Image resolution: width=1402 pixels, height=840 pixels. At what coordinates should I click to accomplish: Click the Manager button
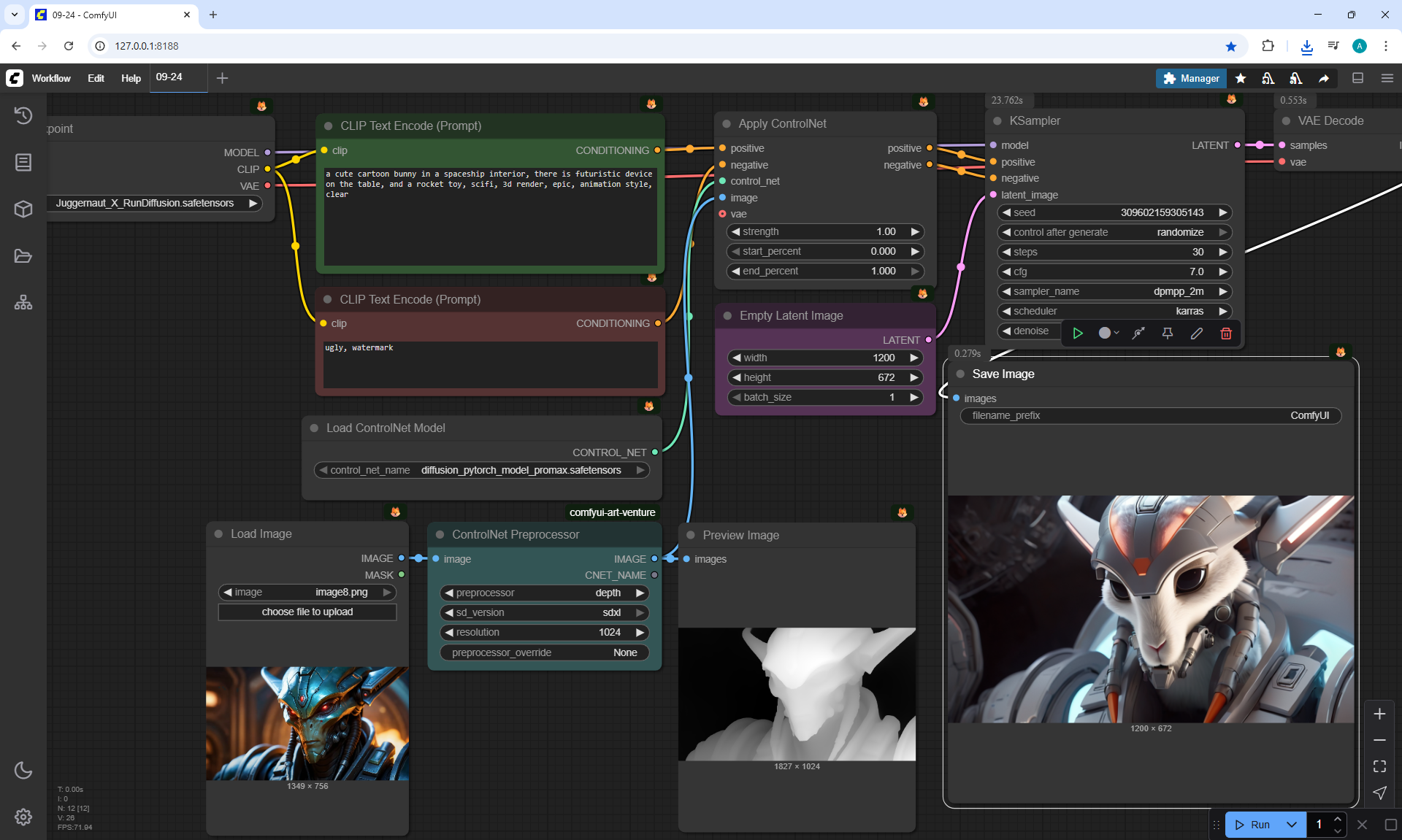pos(1191,78)
